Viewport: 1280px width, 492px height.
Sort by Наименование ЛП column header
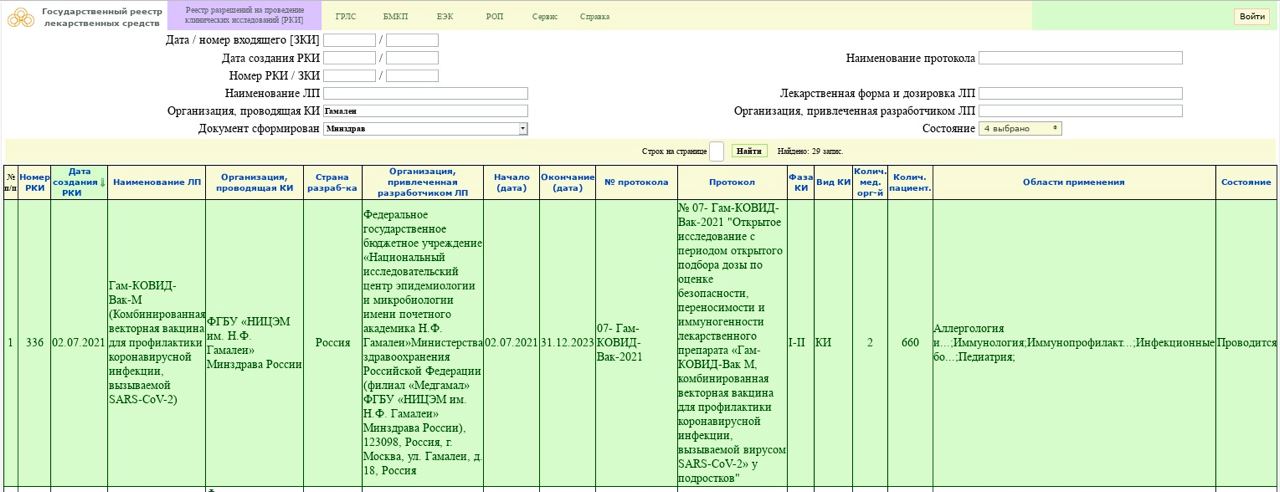pyautogui.click(x=156, y=182)
